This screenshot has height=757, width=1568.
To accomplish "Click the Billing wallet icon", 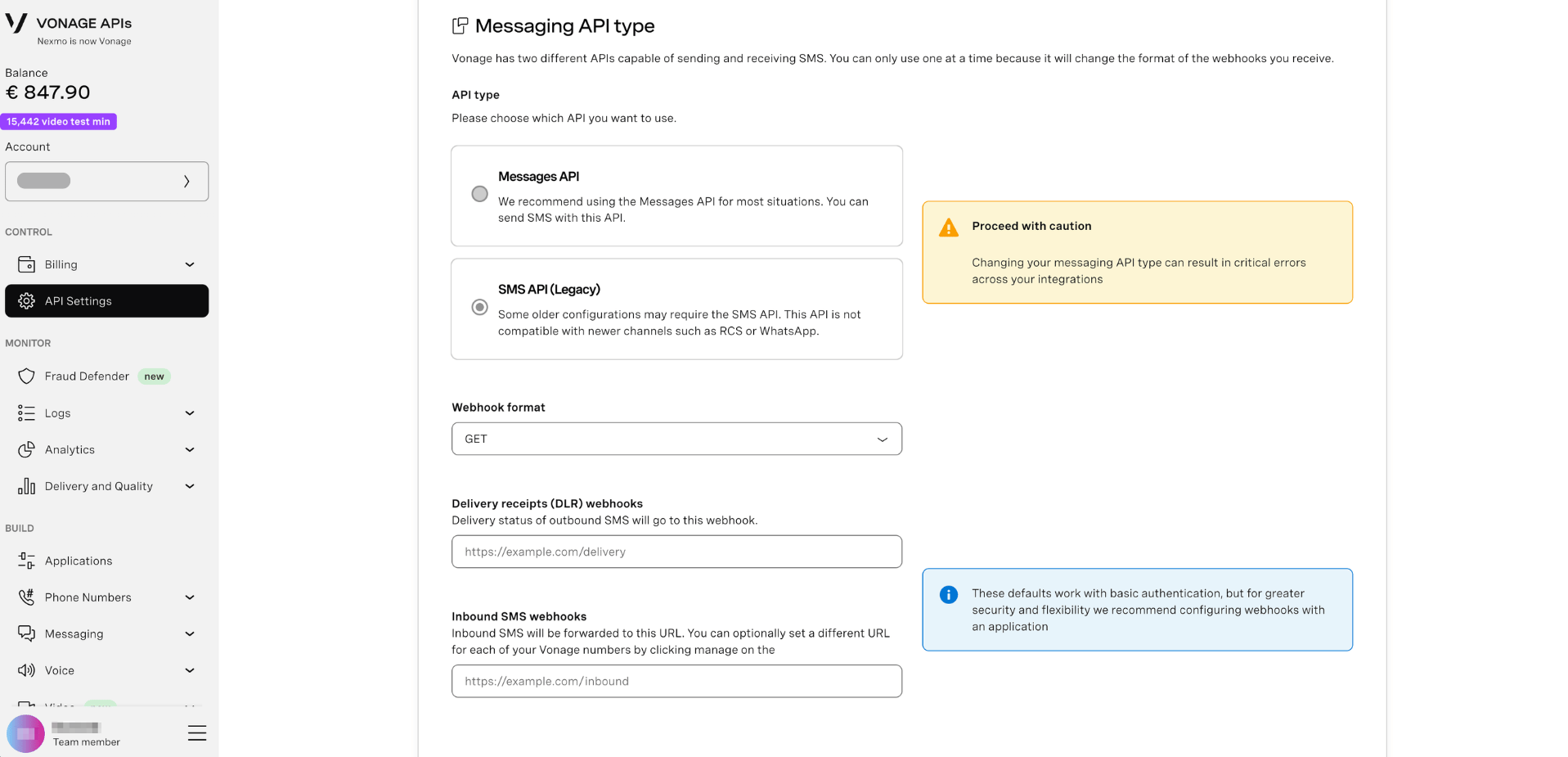I will click(x=26, y=264).
